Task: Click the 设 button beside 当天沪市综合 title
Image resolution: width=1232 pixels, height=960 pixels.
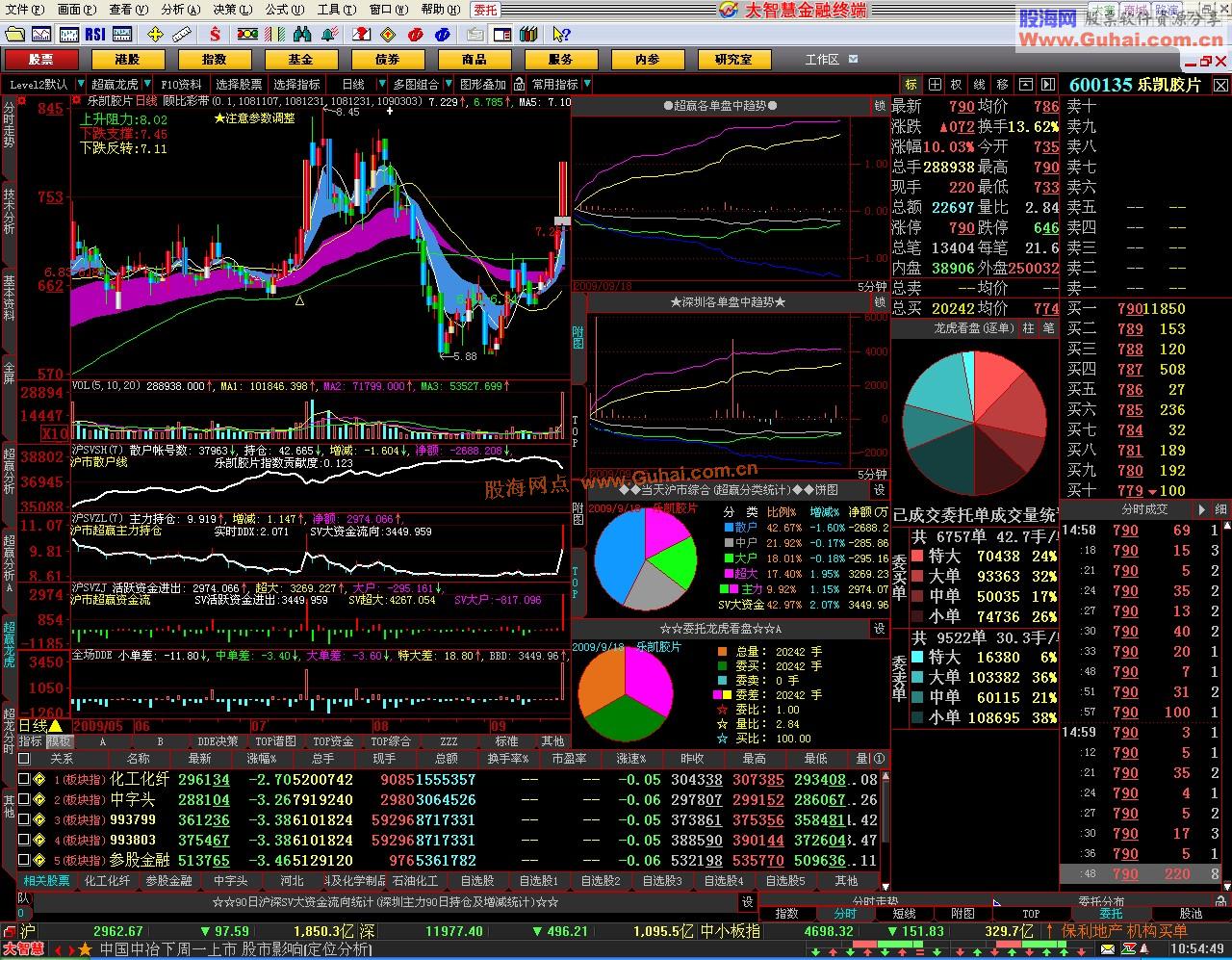Action: click(x=880, y=489)
